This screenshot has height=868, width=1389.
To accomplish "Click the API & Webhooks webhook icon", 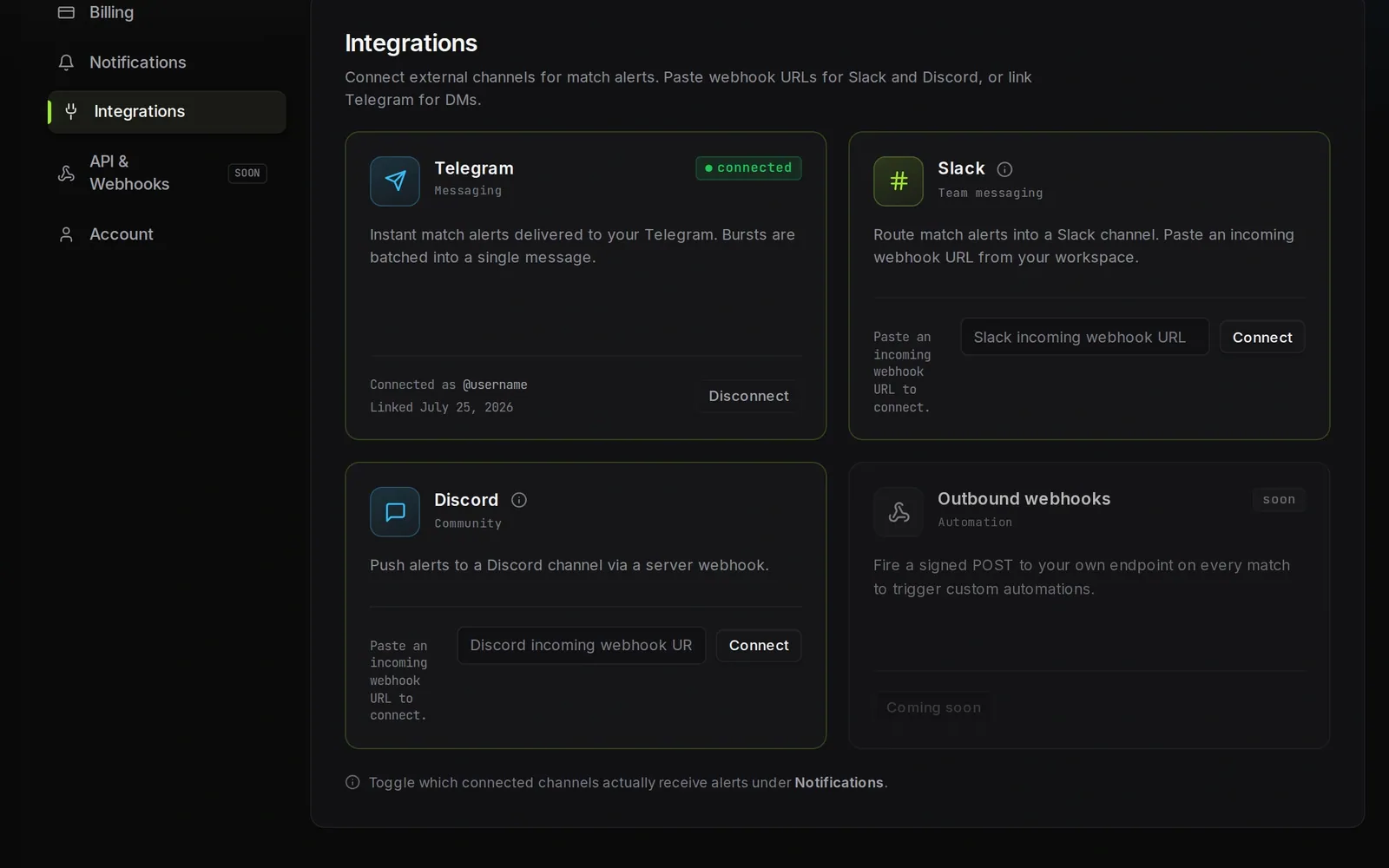I will 66,173.
